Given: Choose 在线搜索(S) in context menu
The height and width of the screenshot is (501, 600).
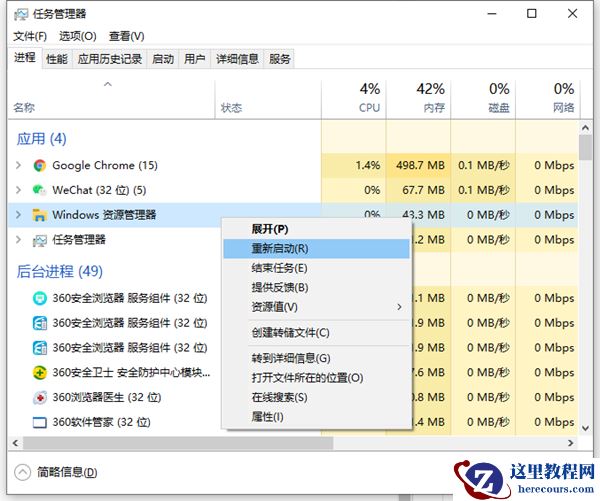Looking at the screenshot, I should pyautogui.click(x=316, y=397).
